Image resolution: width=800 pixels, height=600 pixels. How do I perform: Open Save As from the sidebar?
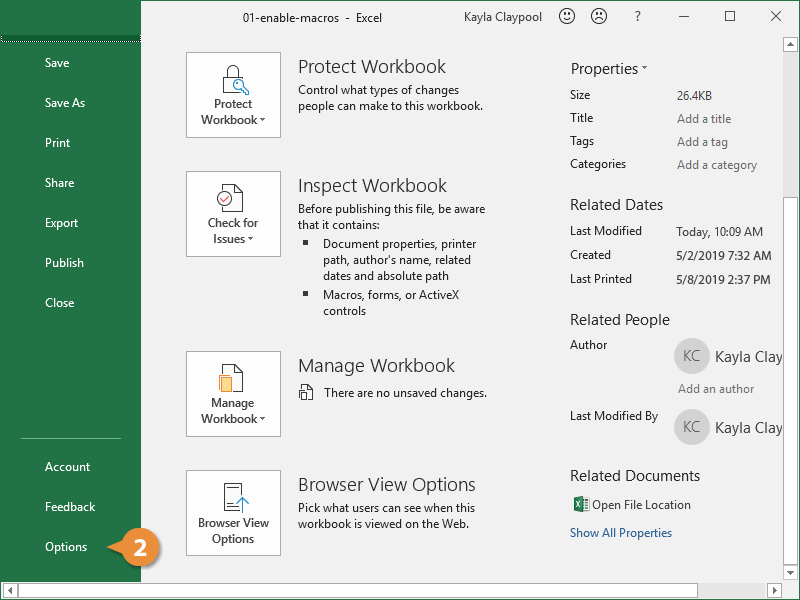coord(65,103)
